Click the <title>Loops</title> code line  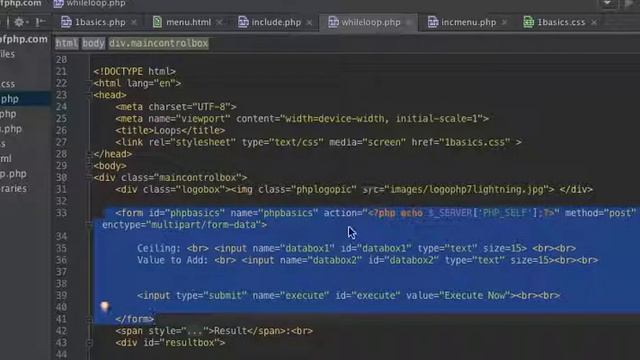coord(170,131)
